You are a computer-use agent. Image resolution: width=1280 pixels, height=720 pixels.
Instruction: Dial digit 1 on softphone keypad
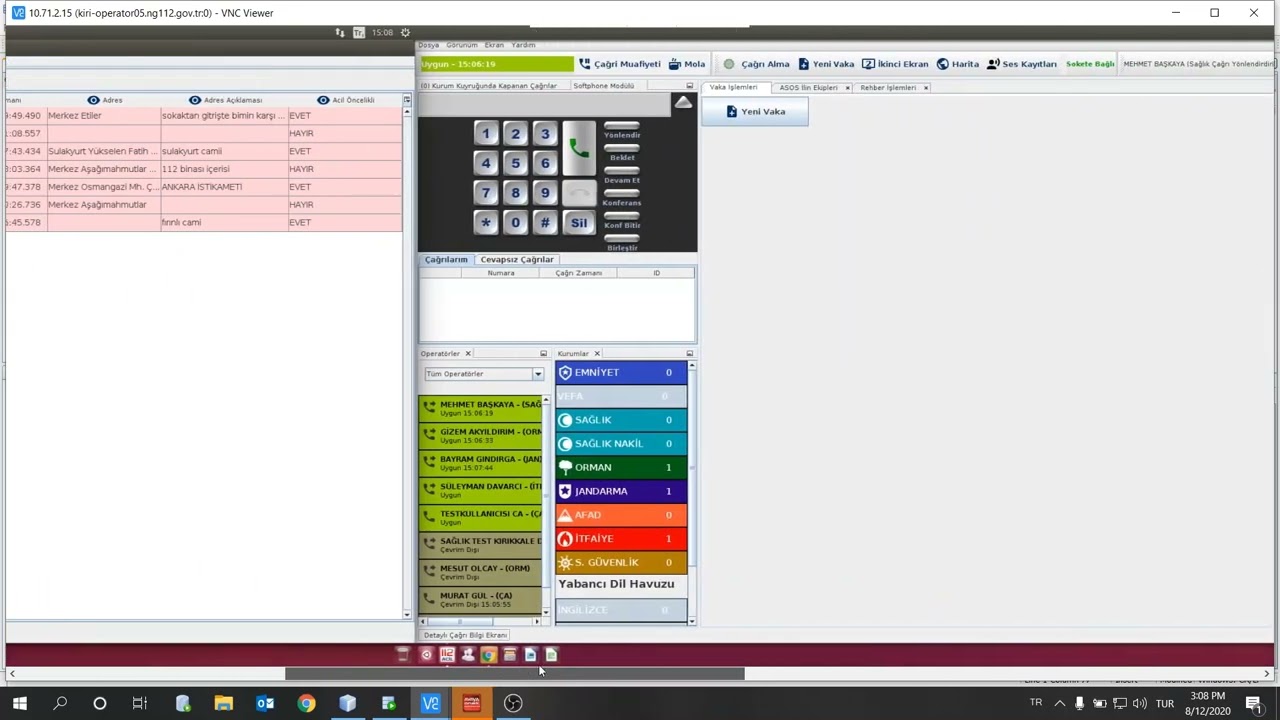point(486,134)
